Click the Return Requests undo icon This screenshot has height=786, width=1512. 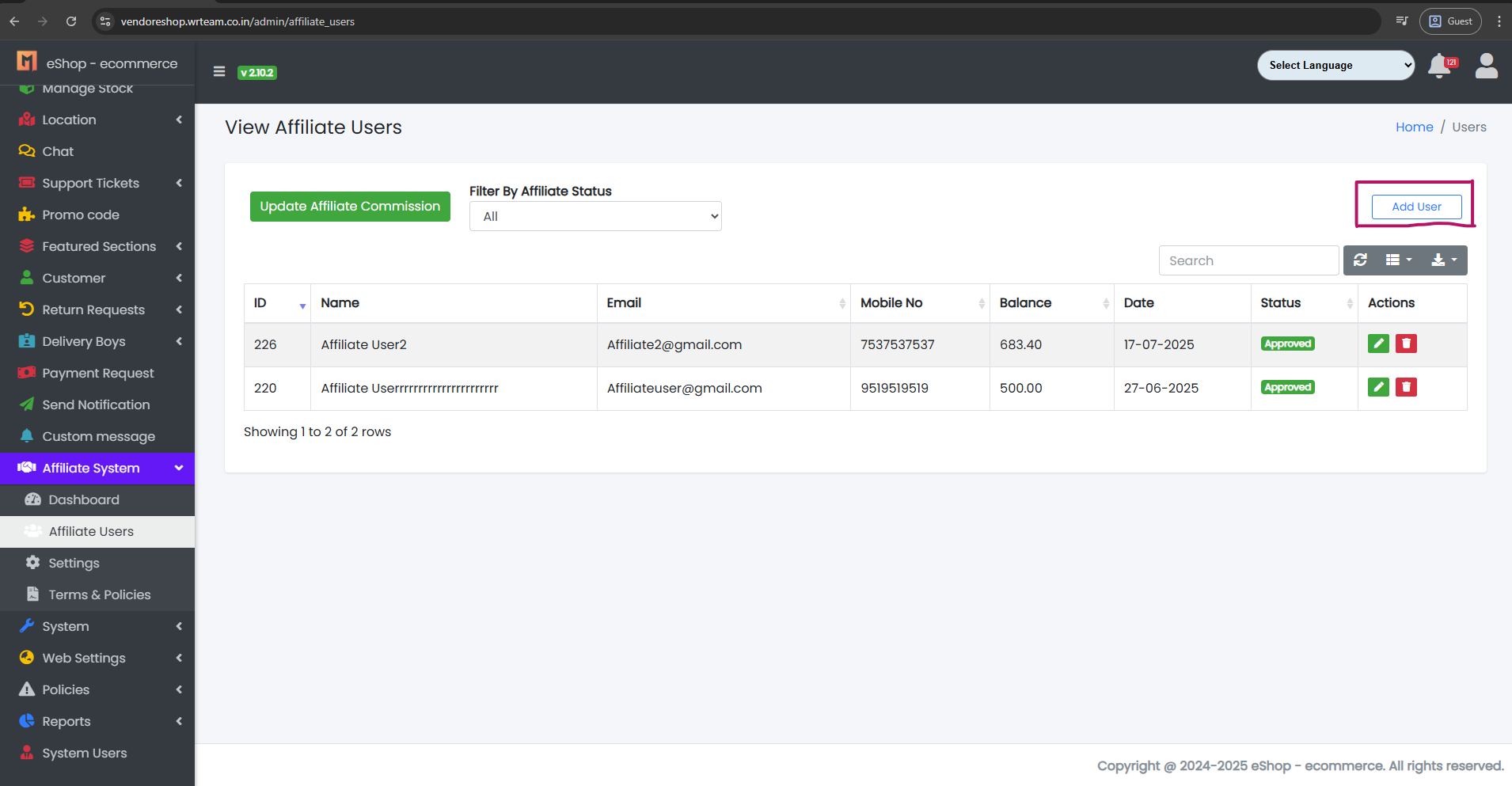coord(27,309)
